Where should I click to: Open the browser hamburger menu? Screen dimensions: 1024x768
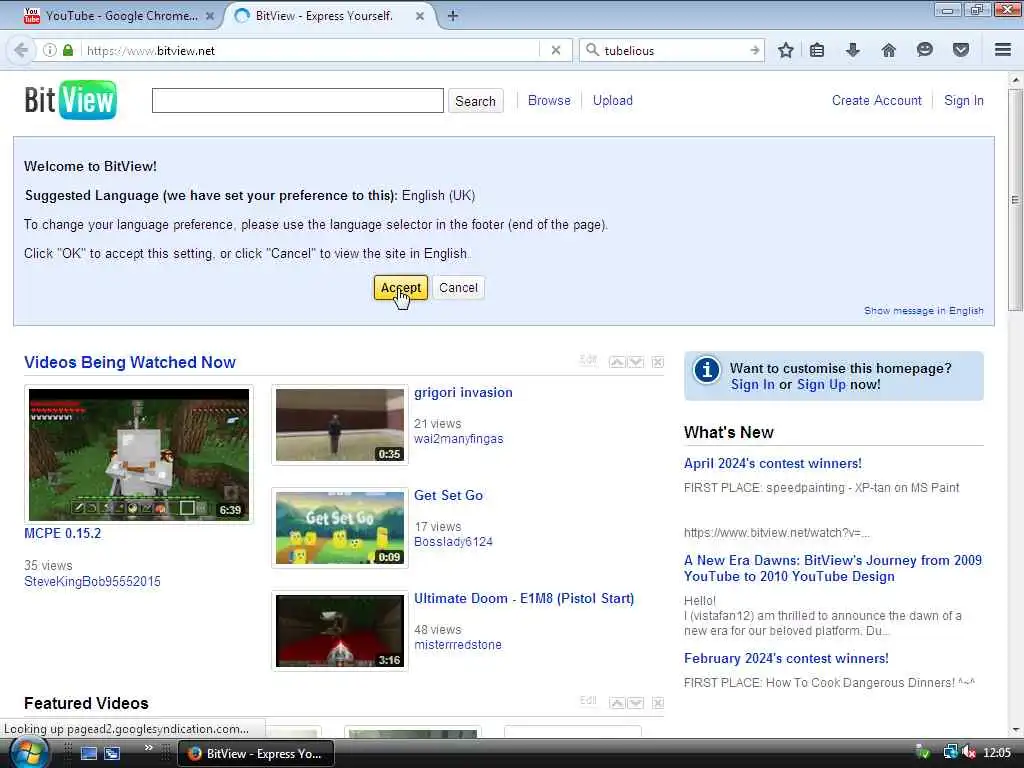1003,50
